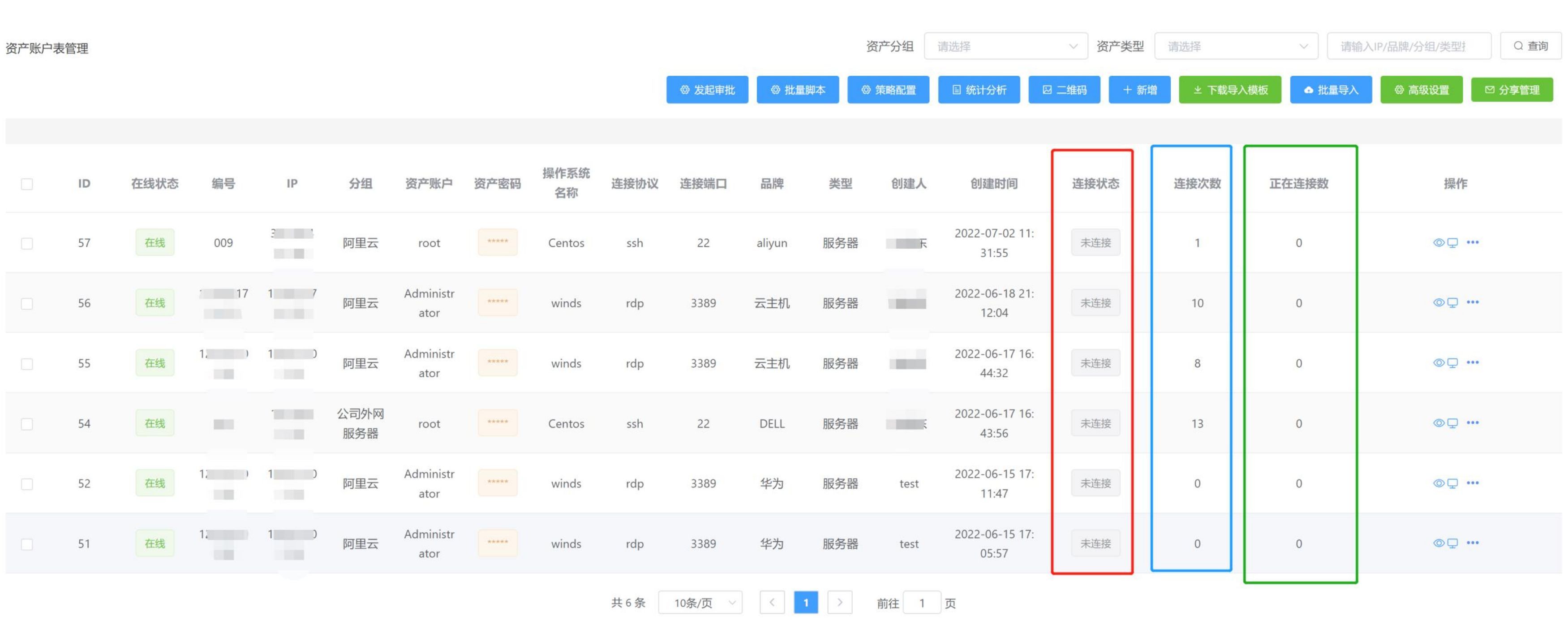This screenshot has width=1568, height=638.
Task: Click 公司外网服务器 group cell
Action: click(x=361, y=424)
